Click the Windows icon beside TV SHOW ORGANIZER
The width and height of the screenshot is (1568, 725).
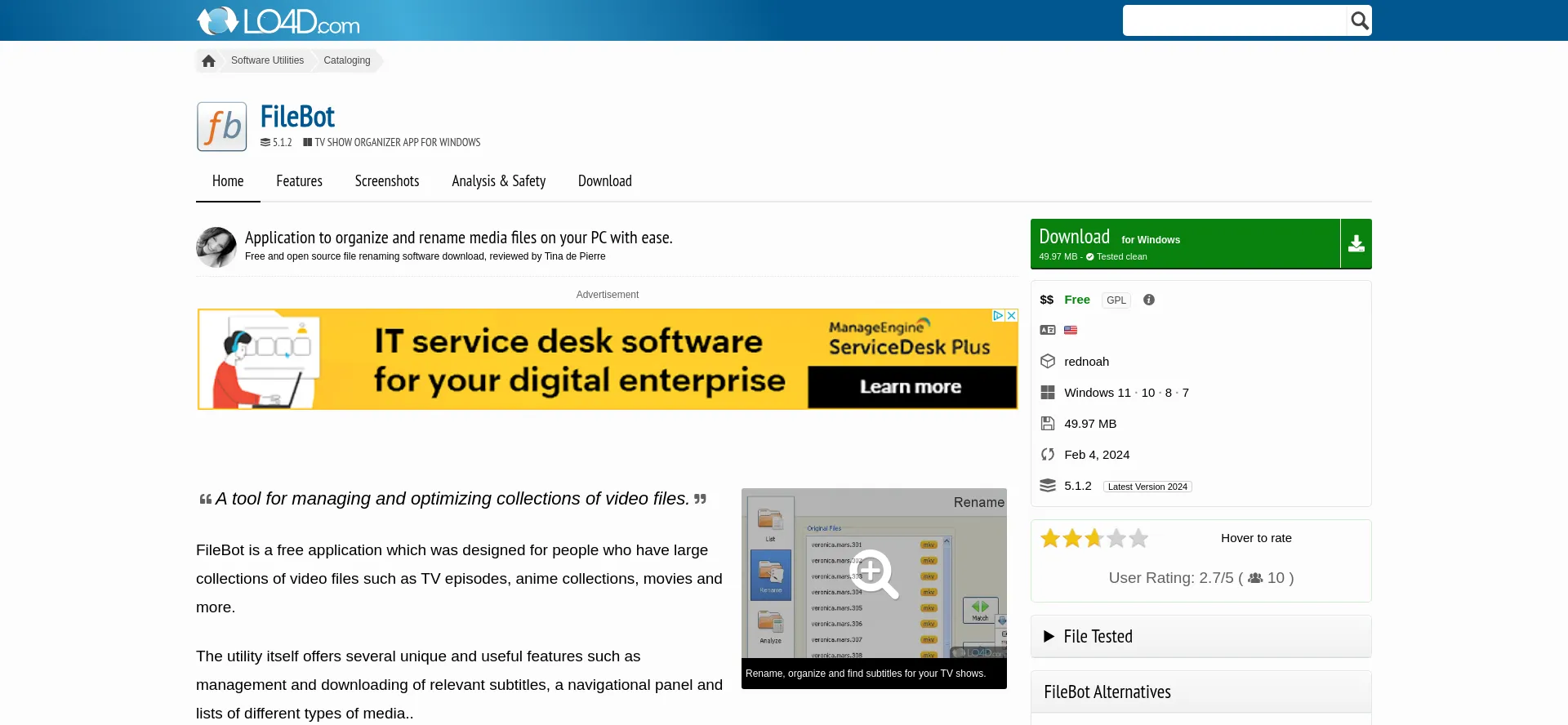click(308, 142)
